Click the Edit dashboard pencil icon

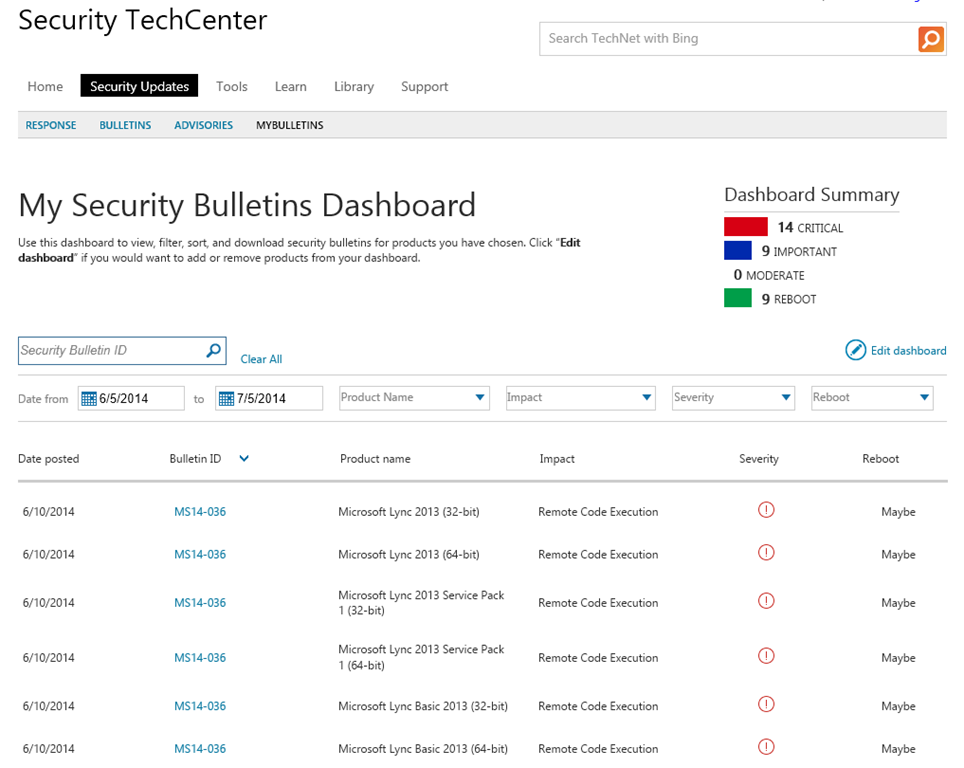pyautogui.click(x=855, y=350)
